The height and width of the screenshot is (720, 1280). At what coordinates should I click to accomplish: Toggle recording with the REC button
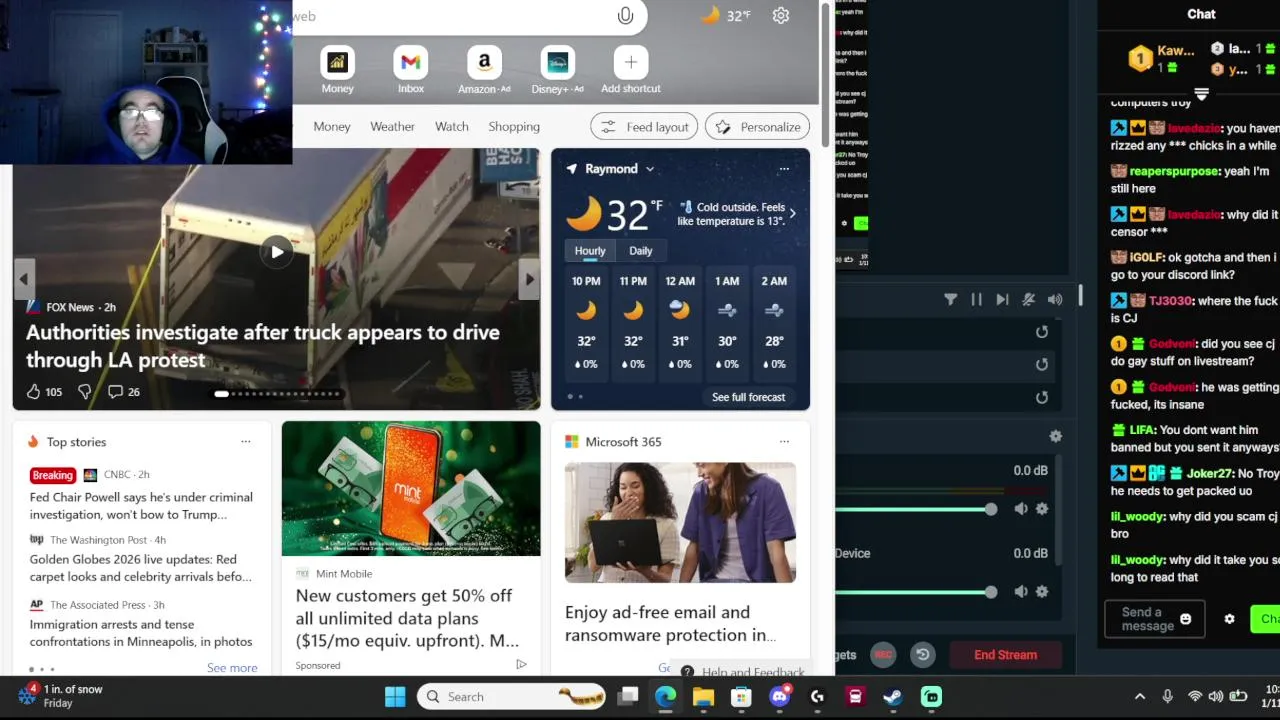click(x=883, y=655)
